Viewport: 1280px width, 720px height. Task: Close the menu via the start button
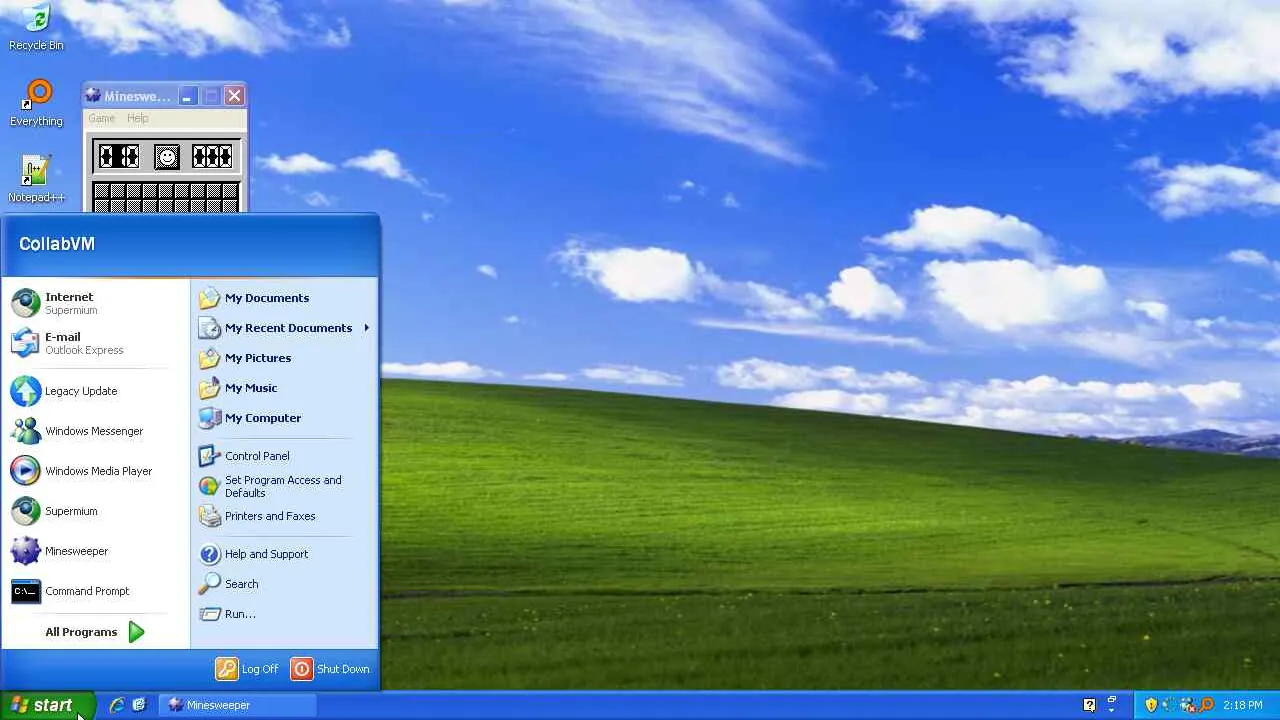coord(47,705)
